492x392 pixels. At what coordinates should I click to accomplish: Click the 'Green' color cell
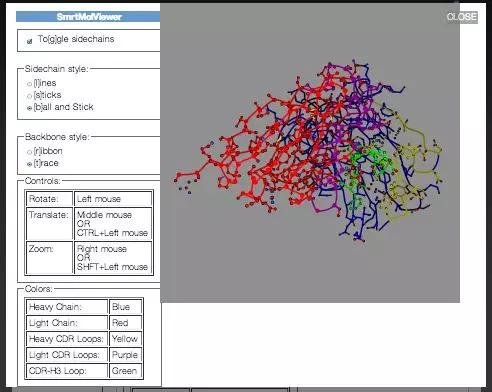point(126,371)
